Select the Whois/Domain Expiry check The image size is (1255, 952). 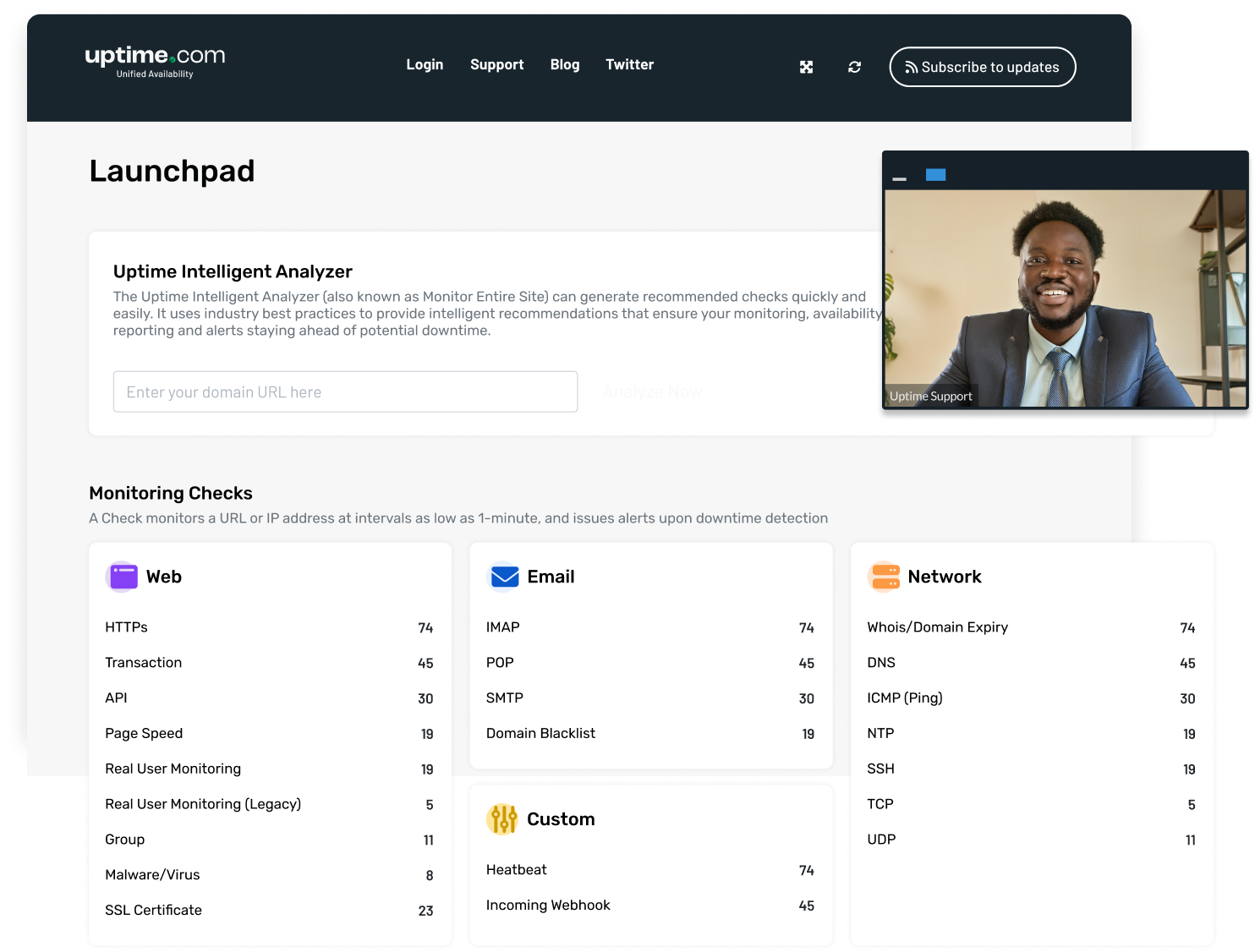coord(1032,627)
